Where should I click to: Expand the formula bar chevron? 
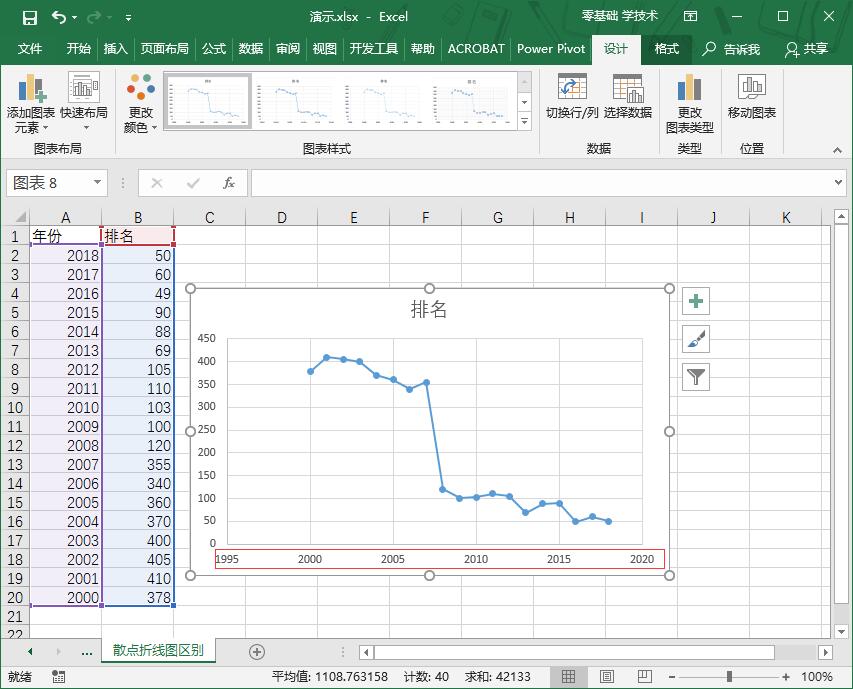(838, 183)
